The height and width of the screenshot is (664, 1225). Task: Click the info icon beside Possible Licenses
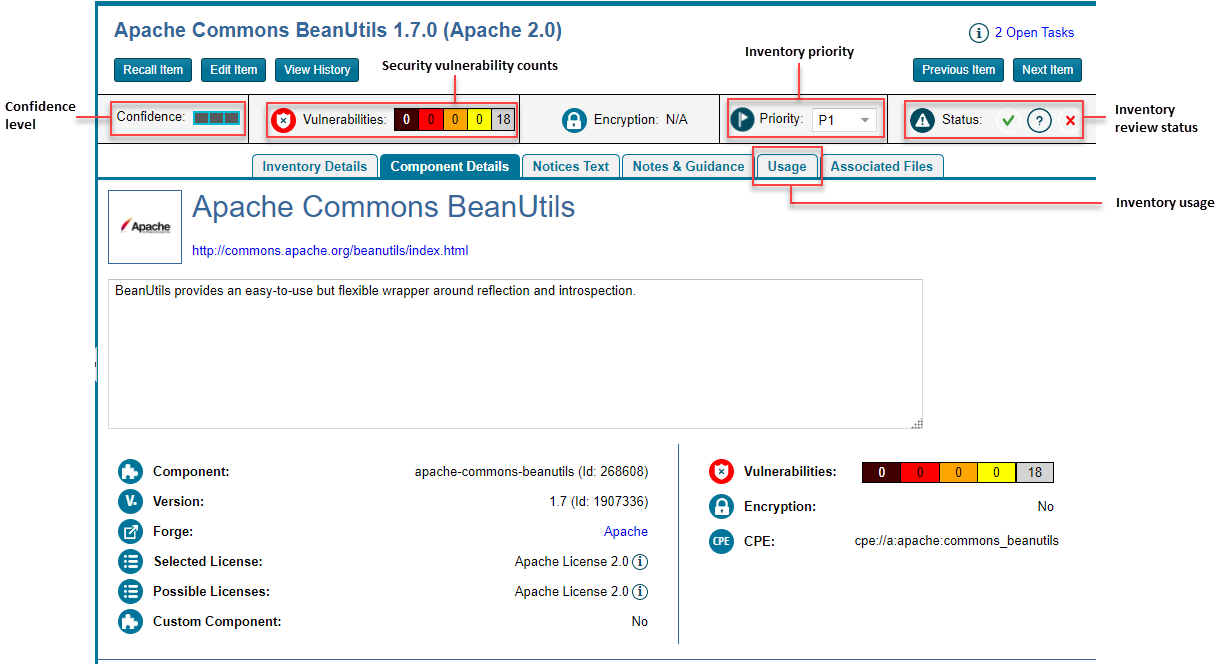[640, 592]
